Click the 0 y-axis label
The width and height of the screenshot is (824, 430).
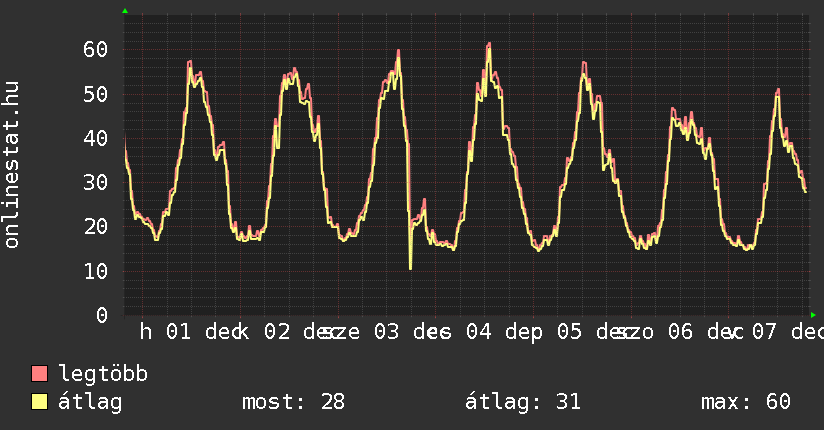[101, 315]
